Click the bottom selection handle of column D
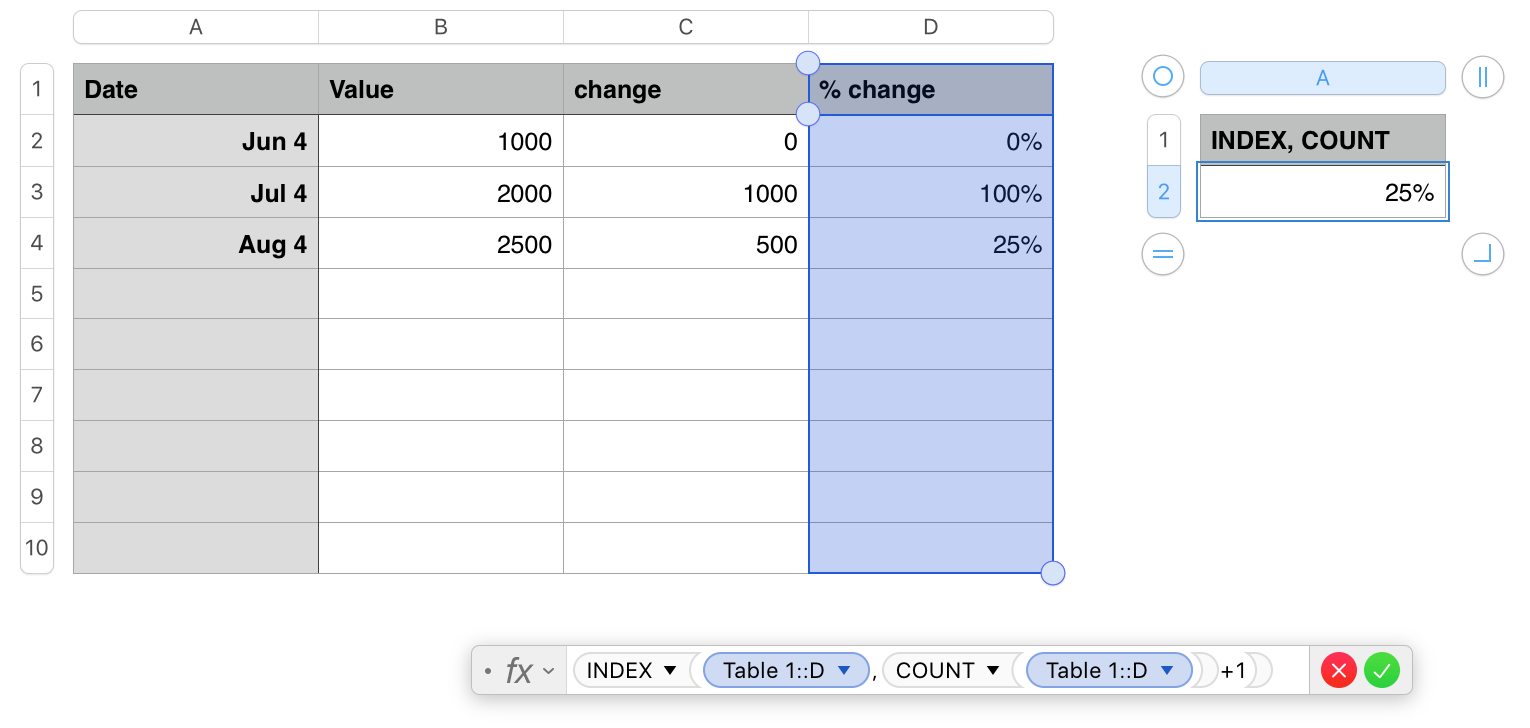 tap(1052, 573)
